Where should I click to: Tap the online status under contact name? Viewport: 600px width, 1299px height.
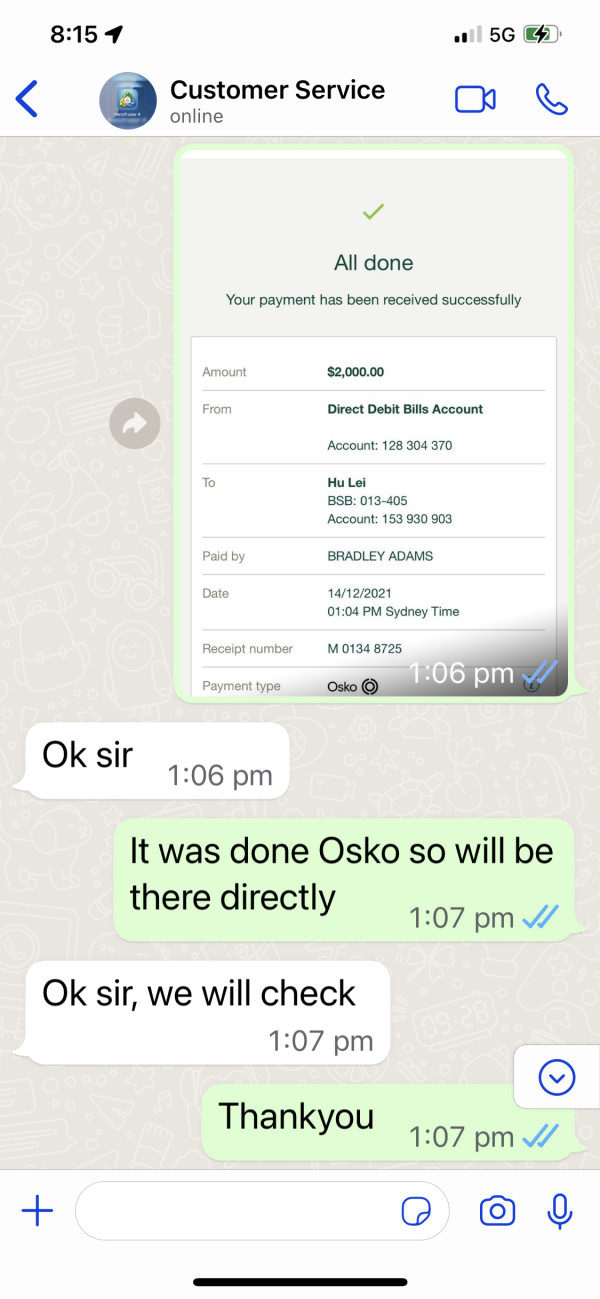pyautogui.click(x=196, y=116)
